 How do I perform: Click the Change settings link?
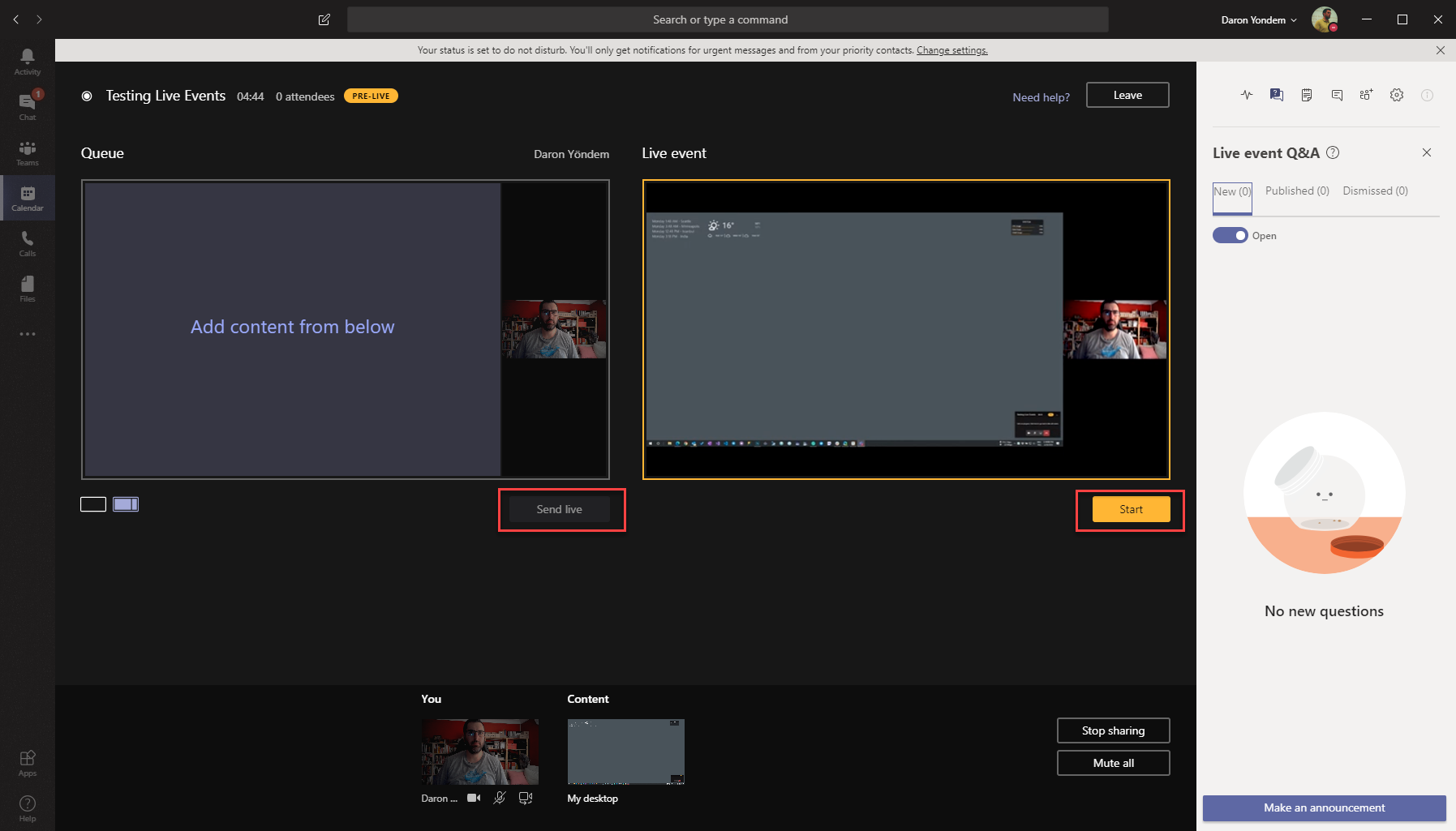951,50
